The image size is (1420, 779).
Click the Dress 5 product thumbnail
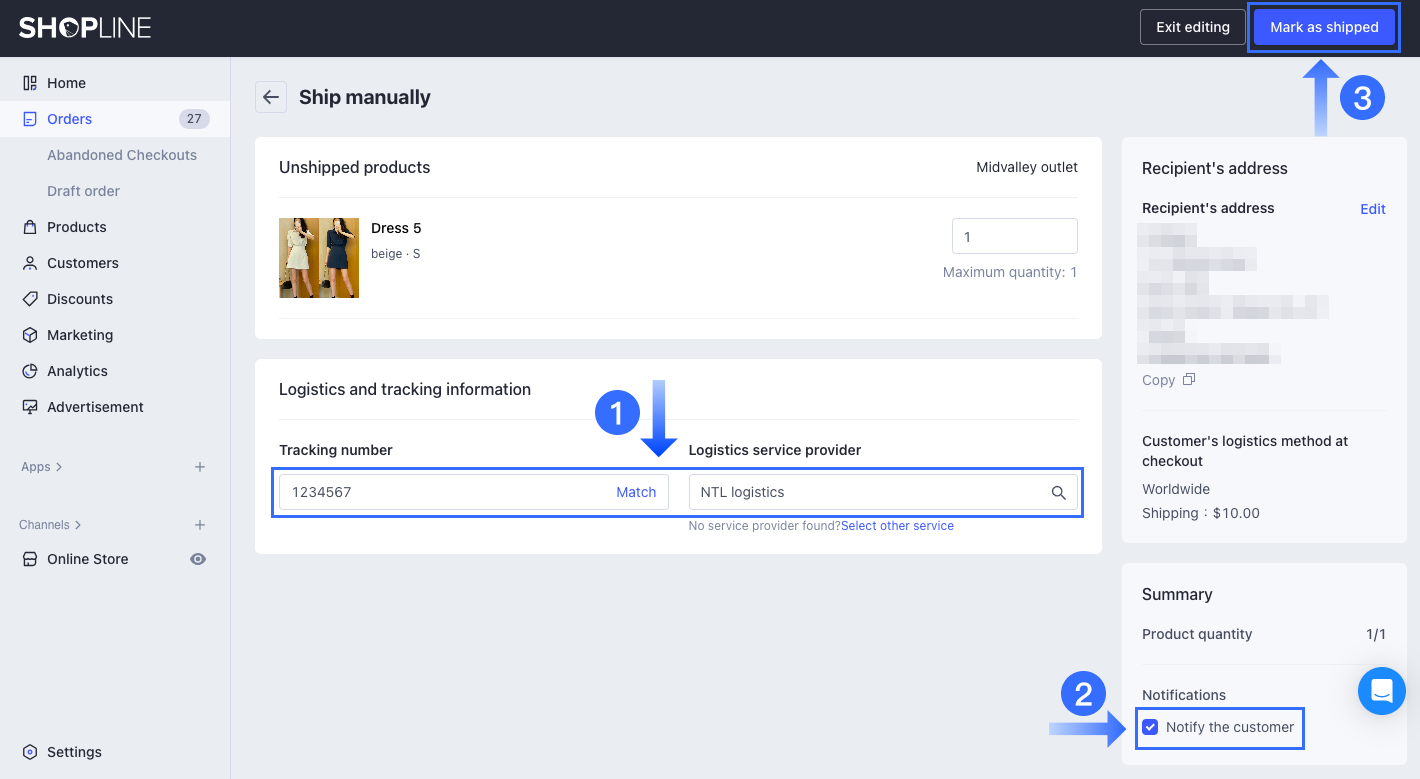pos(319,258)
